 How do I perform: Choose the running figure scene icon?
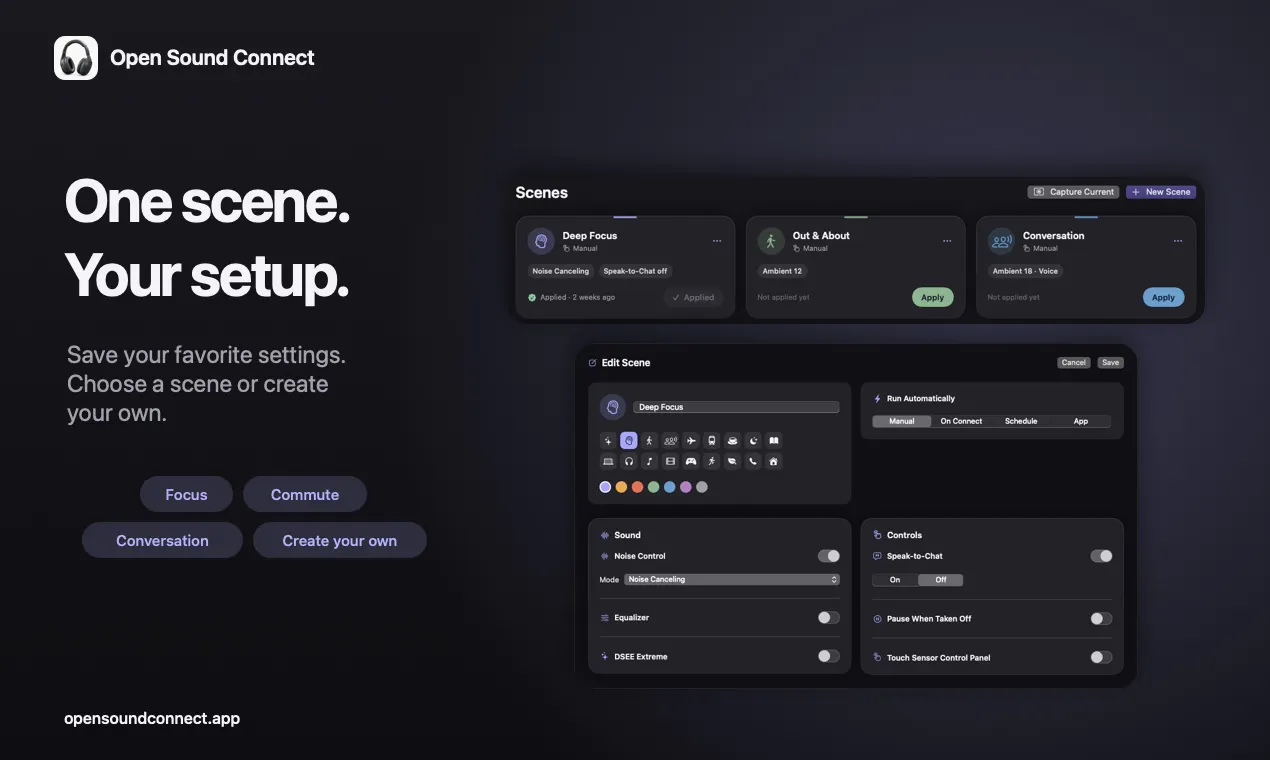click(712, 461)
